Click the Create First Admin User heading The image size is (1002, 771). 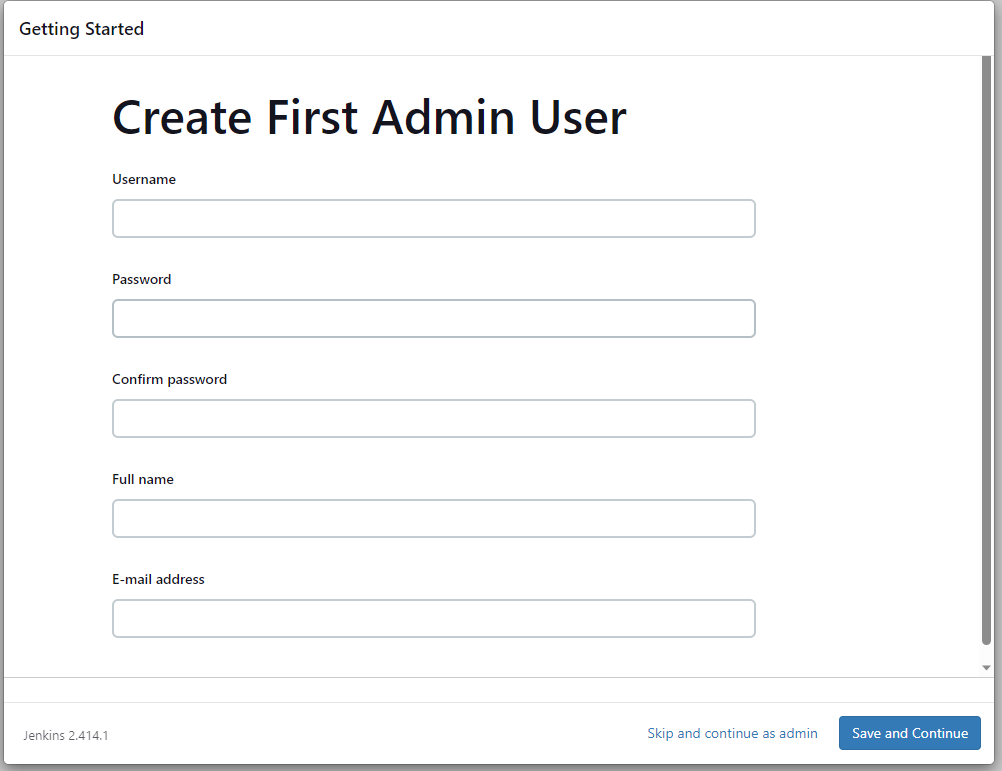(369, 118)
